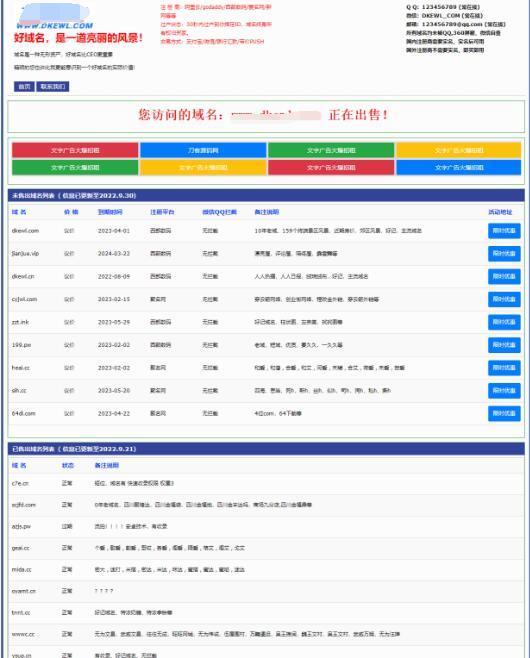
Task: Click the red ad banner in first row
Action: tap(75, 150)
